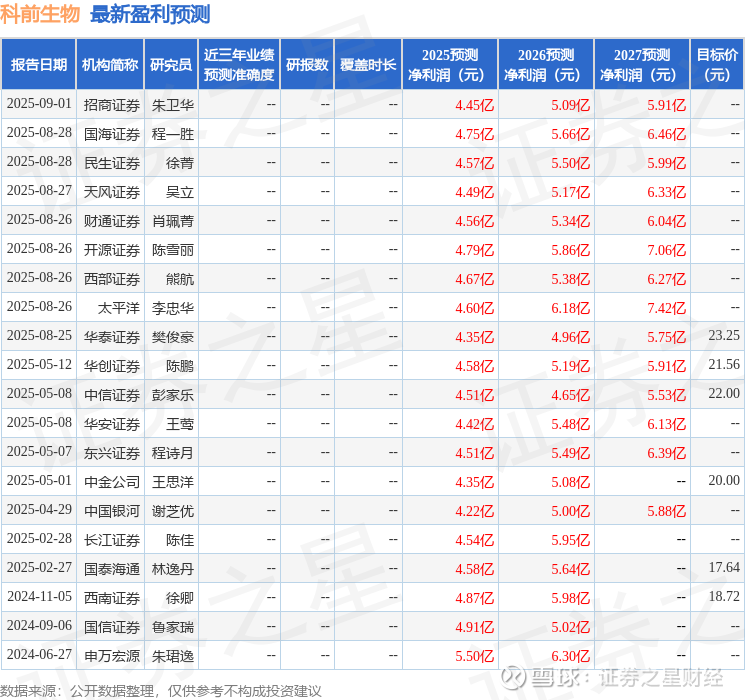Click 国海证券 institution cell

[x=112, y=134]
